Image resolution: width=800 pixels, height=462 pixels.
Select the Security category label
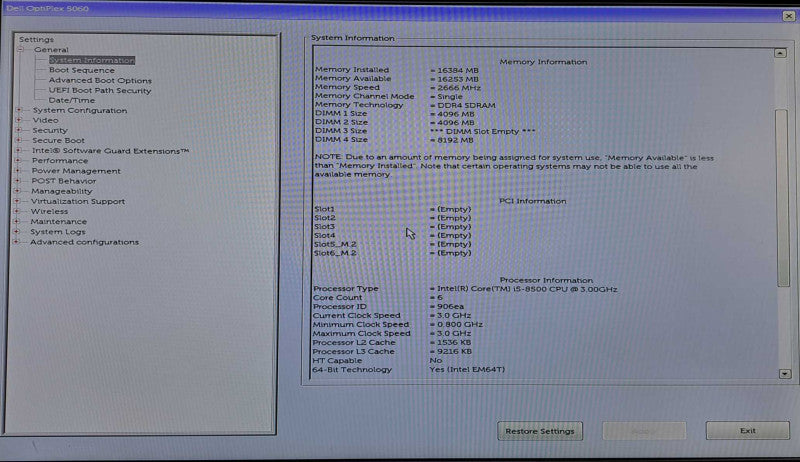point(49,130)
